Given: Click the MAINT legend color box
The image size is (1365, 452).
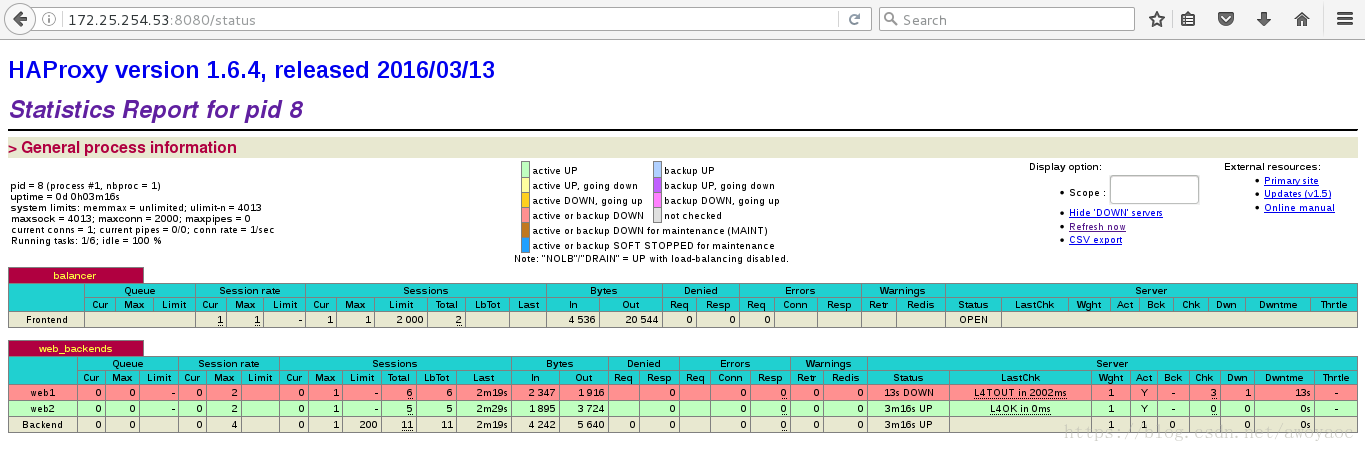Looking at the screenshot, I should pyautogui.click(x=525, y=230).
